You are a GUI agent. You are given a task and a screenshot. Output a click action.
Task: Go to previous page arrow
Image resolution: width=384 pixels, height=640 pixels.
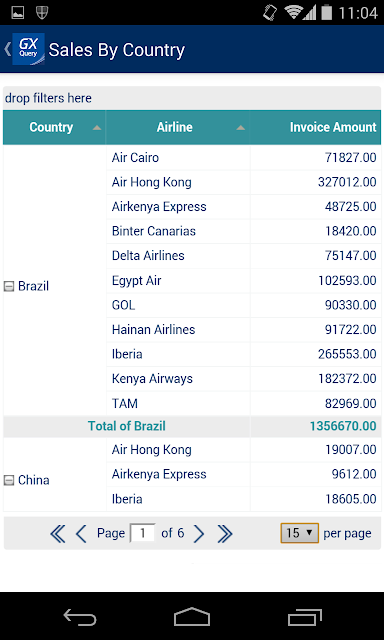[81, 534]
